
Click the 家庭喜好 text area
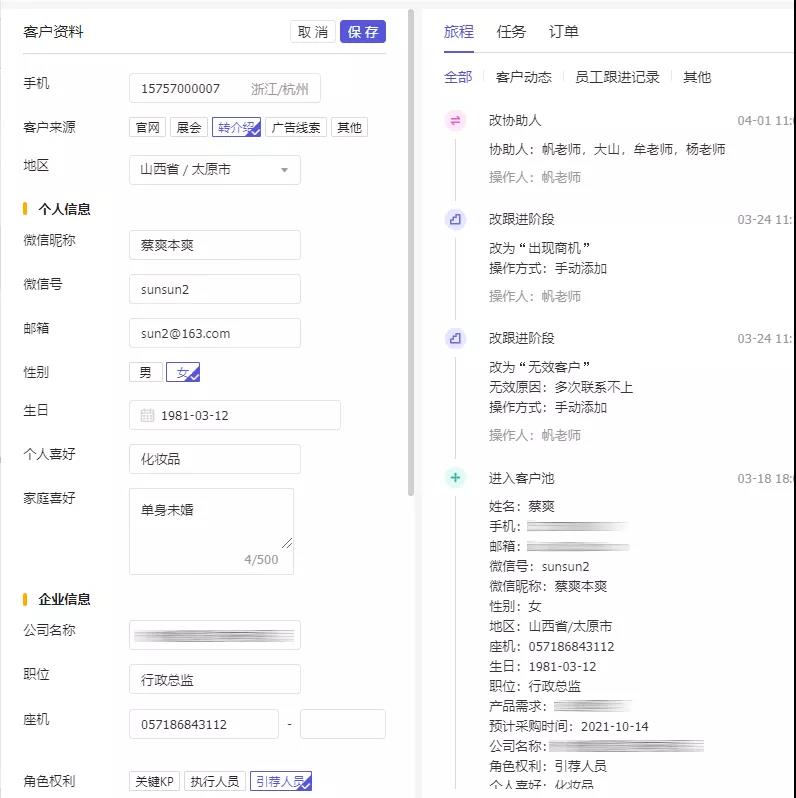[212, 531]
